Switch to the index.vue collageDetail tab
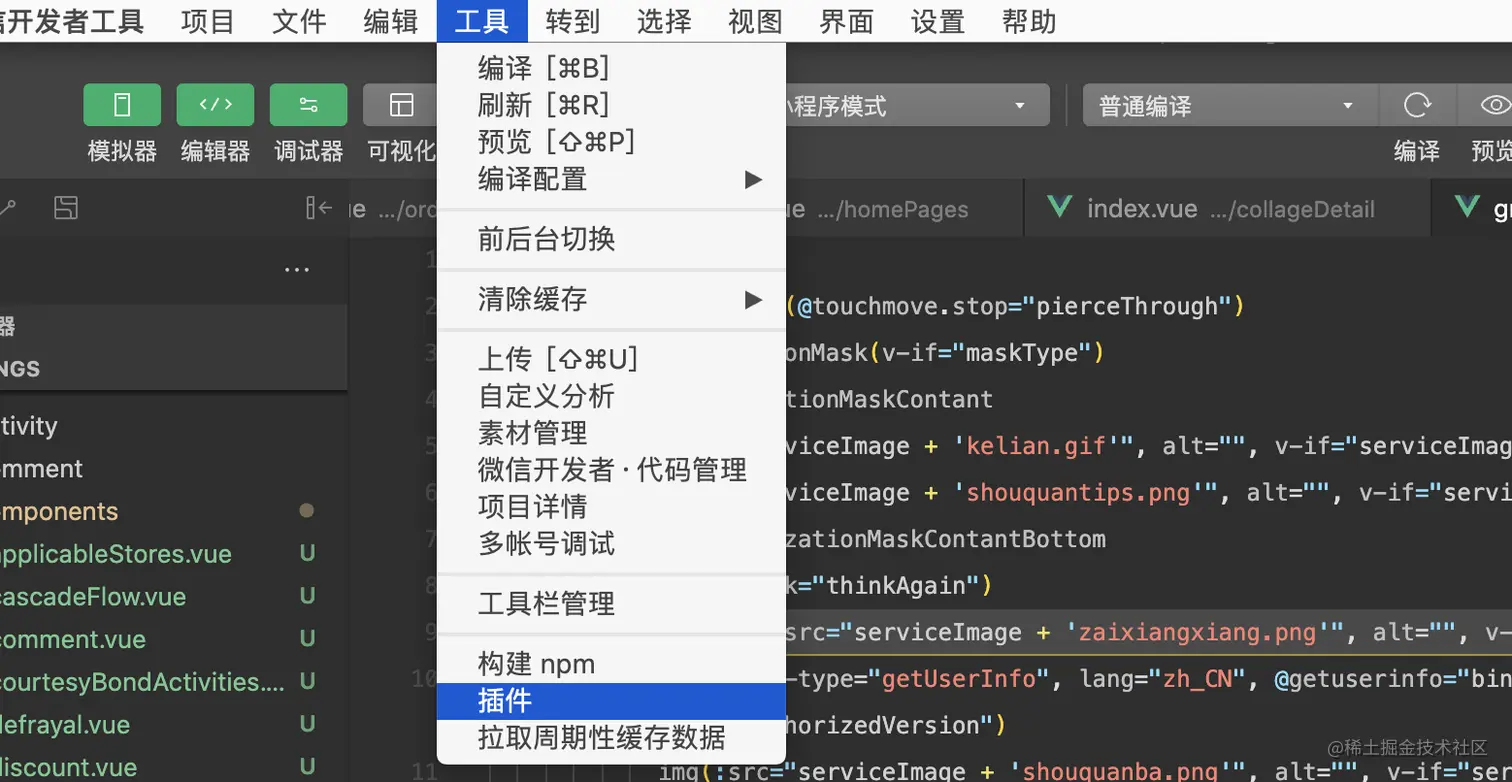 tap(1228, 208)
